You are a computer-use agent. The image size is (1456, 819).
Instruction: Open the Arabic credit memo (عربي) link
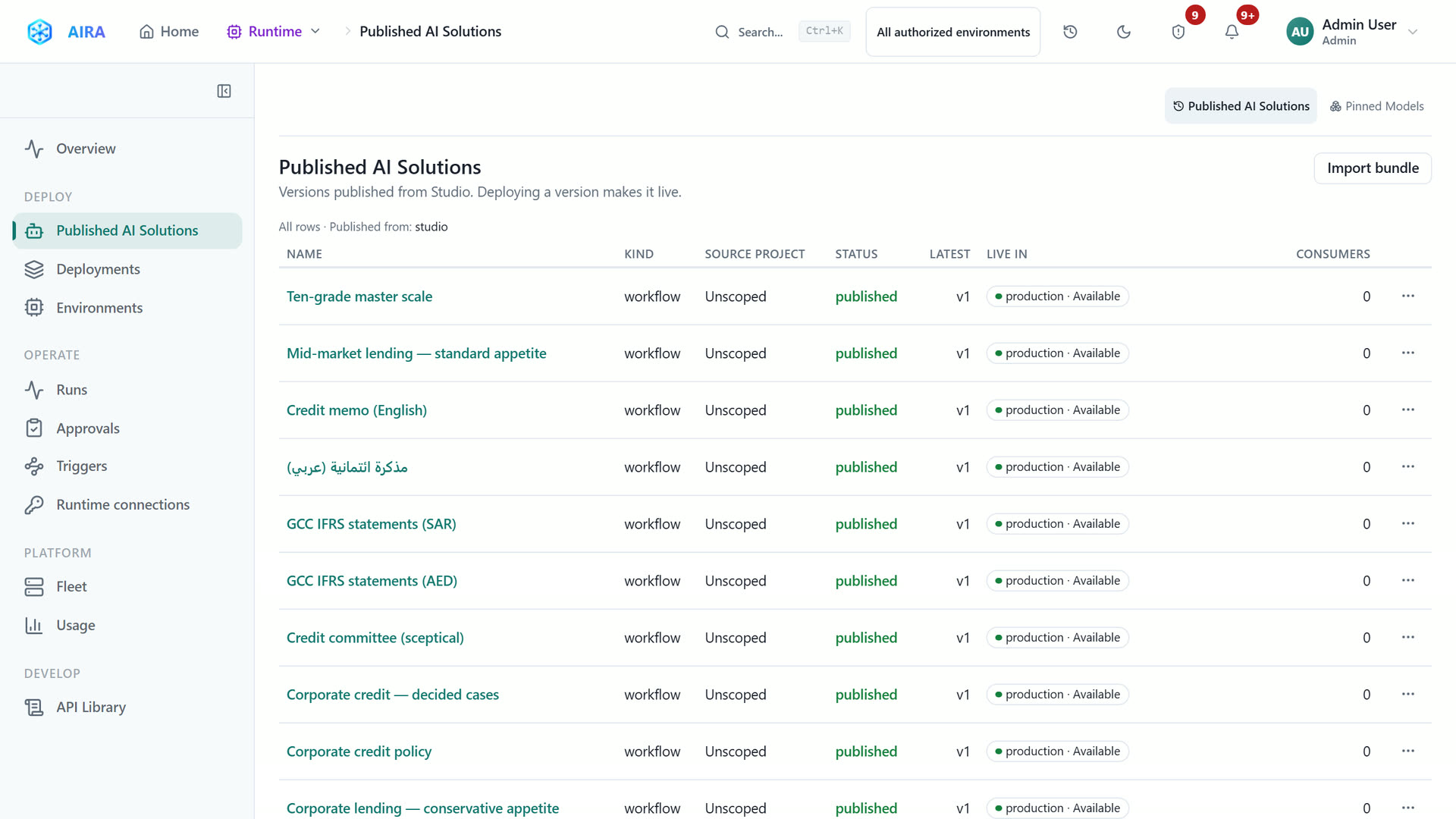pyautogui.click(x=347, y=467)
